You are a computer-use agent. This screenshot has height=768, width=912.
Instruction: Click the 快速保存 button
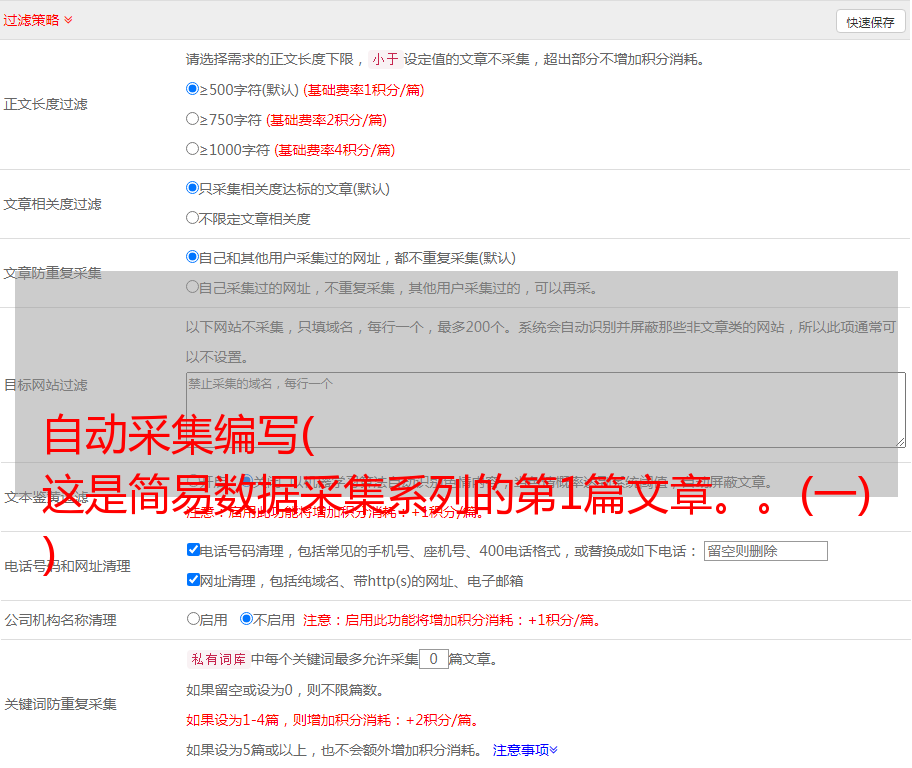(x=870, y=22)
